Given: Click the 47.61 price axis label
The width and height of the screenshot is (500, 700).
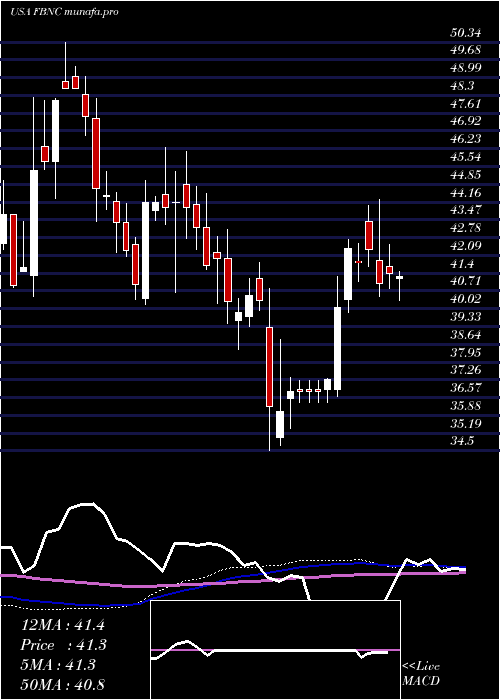Looking at the screenshot, I should 464,104.
